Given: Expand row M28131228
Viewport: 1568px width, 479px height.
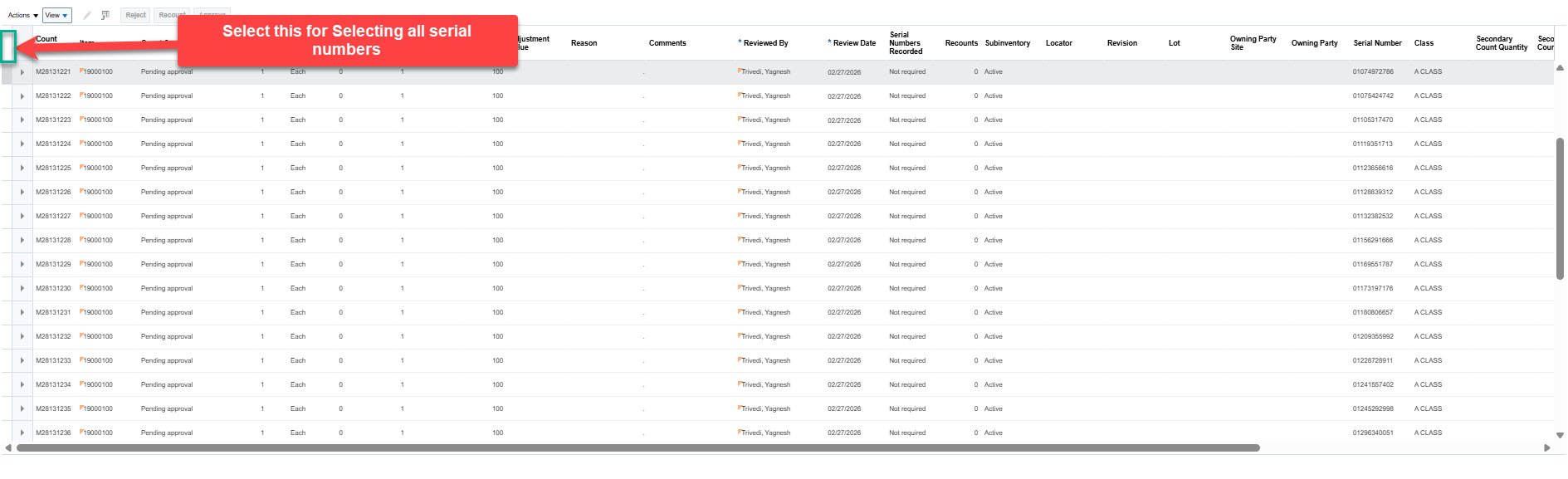Looking at the screenshot, I should (22, 241).
